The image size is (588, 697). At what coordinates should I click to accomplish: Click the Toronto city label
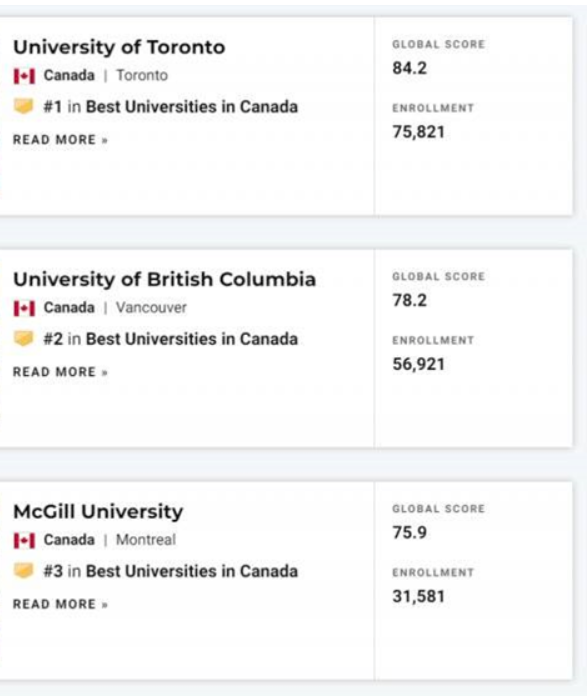pos(142,76)
